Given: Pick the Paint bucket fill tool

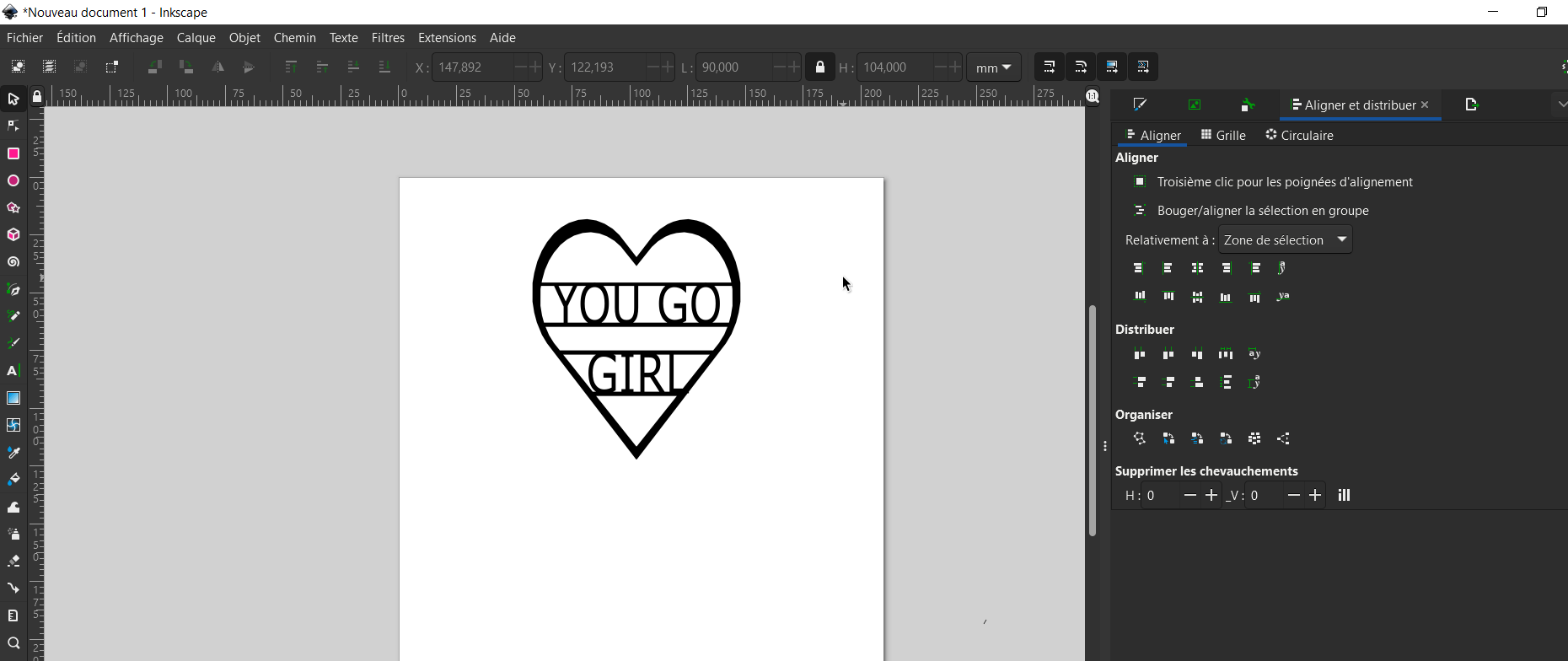Looking at the screenshot, I should pos(13,479).
